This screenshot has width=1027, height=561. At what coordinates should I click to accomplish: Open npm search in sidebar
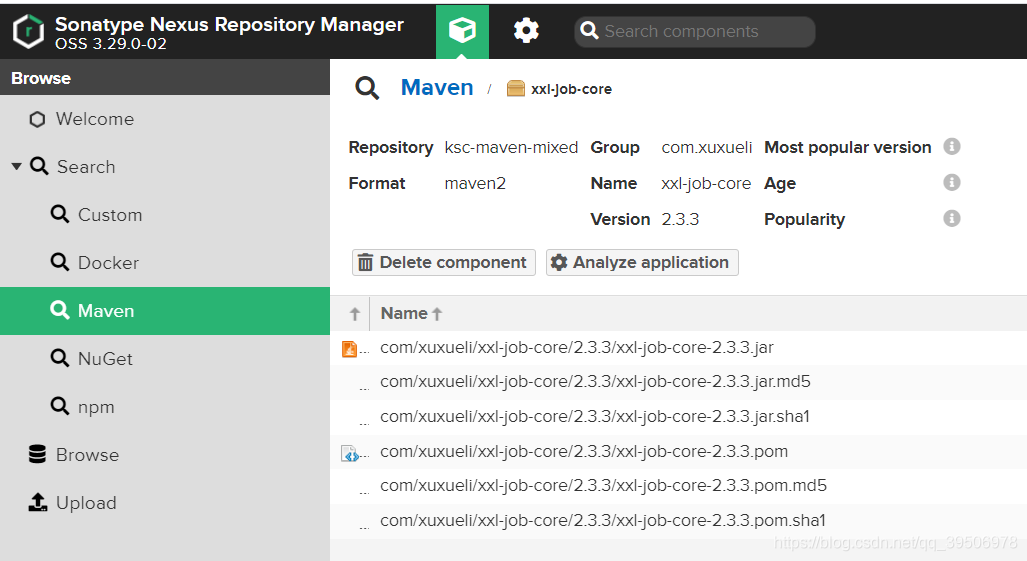(x=165, y=407)
